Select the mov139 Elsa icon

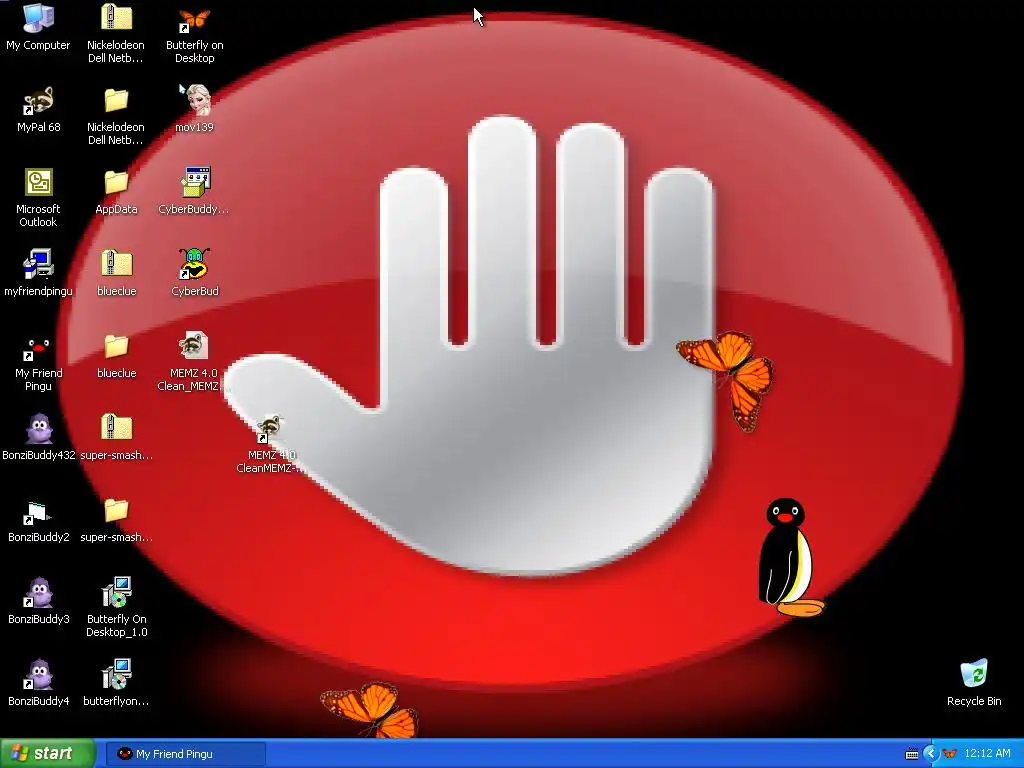click(x=195, y=109)
